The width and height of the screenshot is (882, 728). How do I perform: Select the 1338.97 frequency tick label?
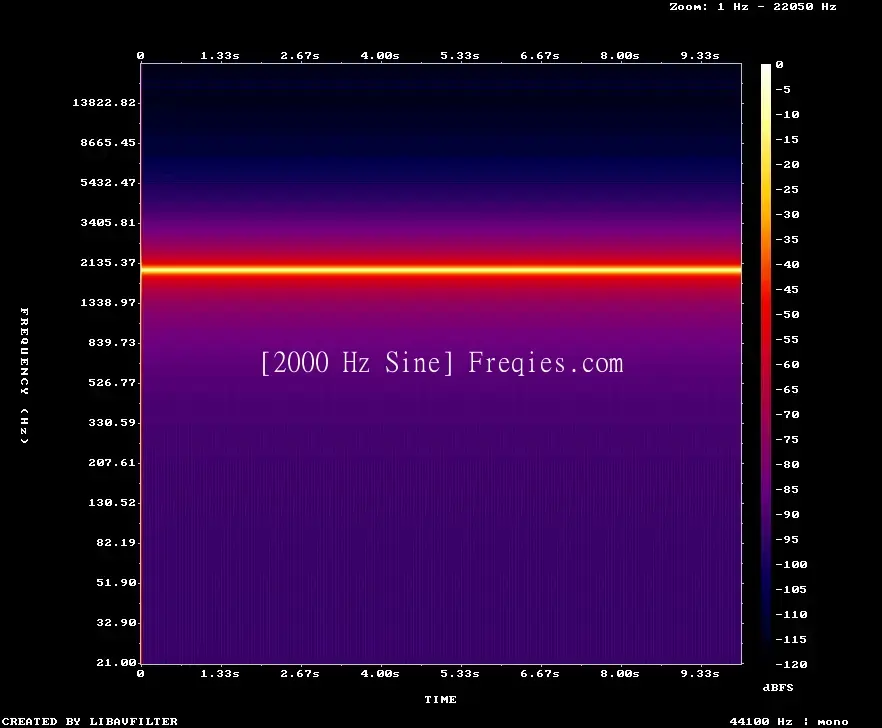pyautogui.click(x=108, y=303)
